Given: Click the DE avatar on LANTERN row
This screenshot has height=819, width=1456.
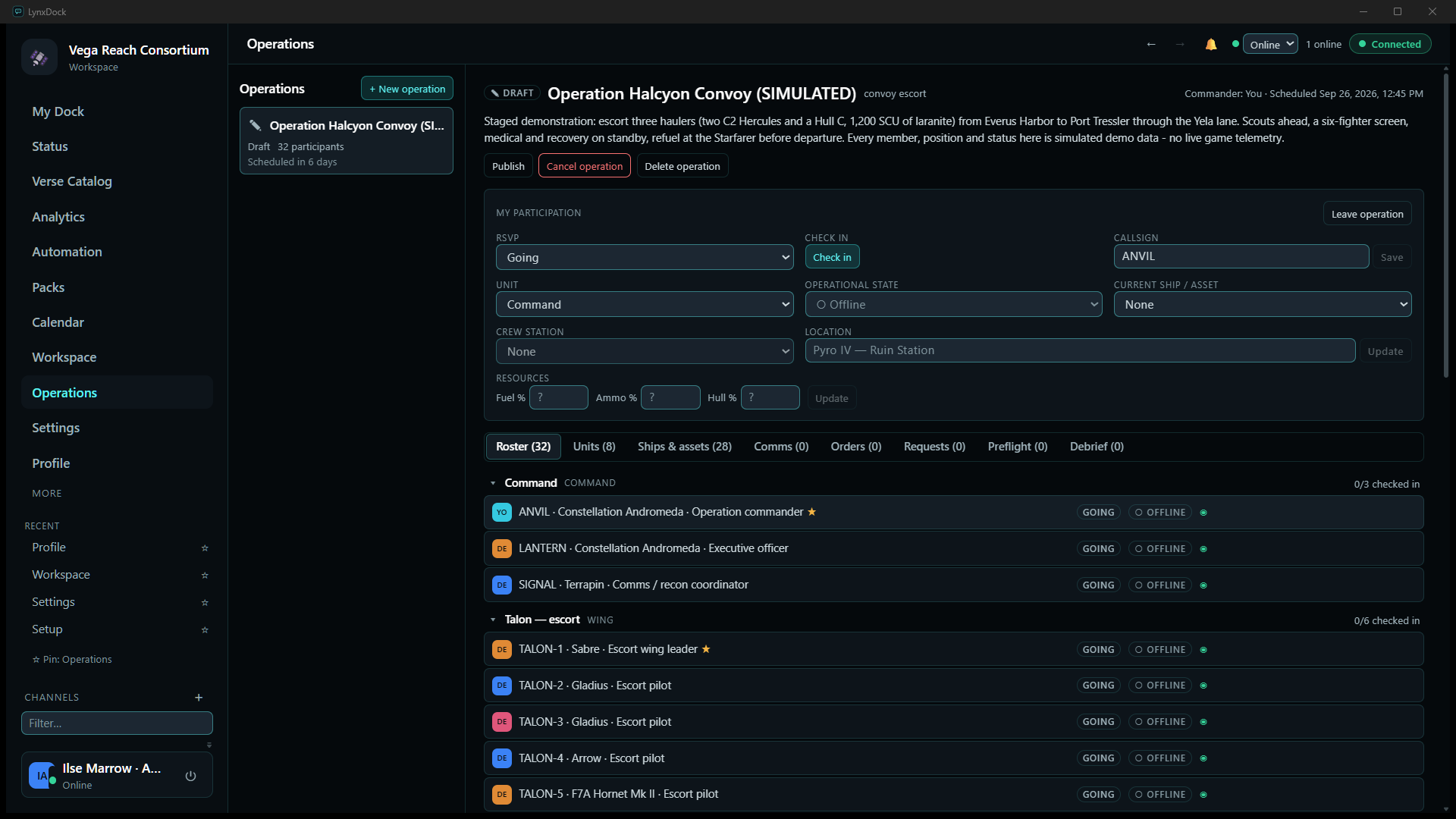Looking at the screenshot, I should coord(502,549).
